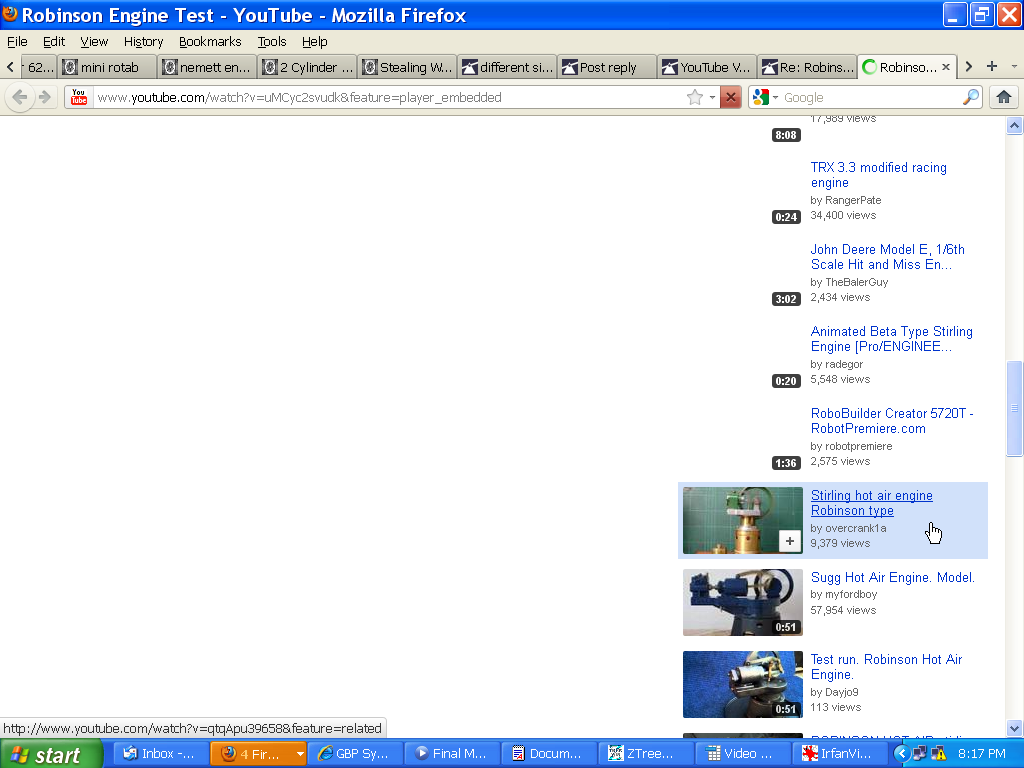Switch to ZTree... taskbar item
The height and width of the screenshot is (768, 1024).
[x=646, y=754]
